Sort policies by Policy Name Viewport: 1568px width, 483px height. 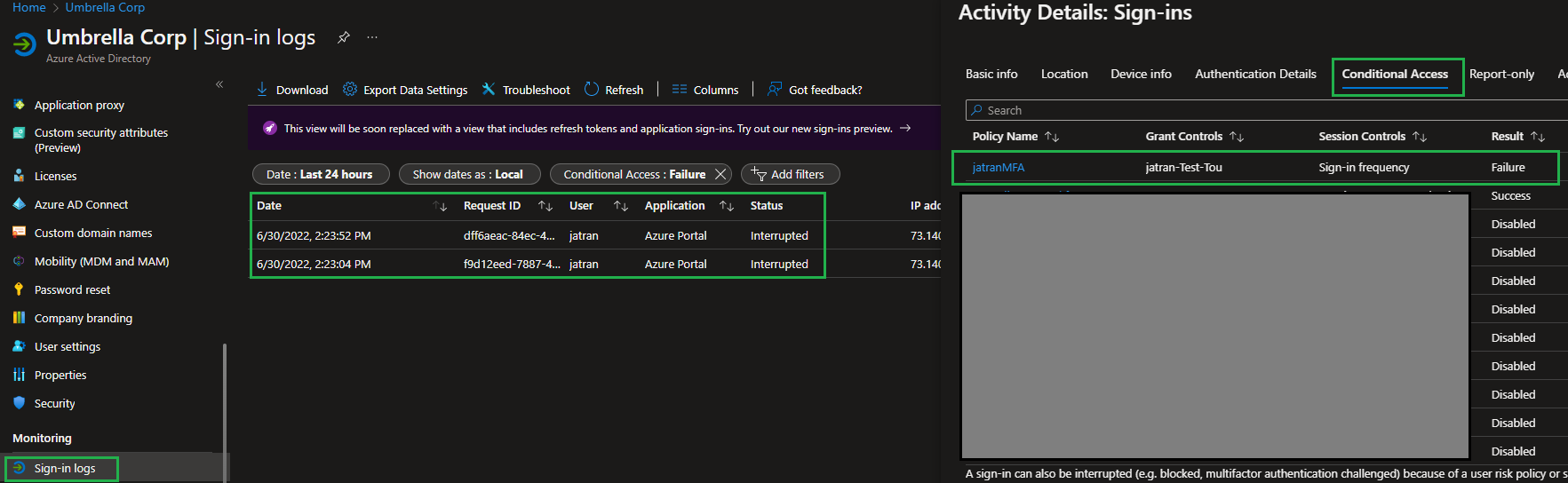click(x=1052, y=137)
